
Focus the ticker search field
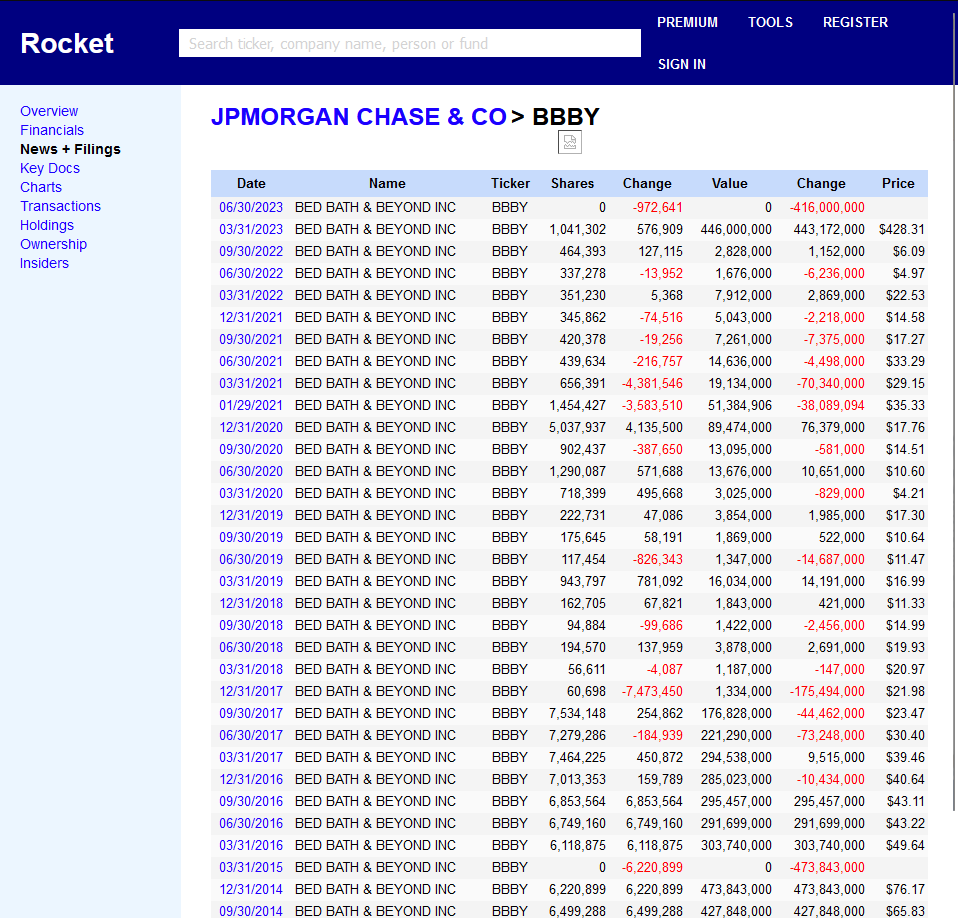point(409,43)
